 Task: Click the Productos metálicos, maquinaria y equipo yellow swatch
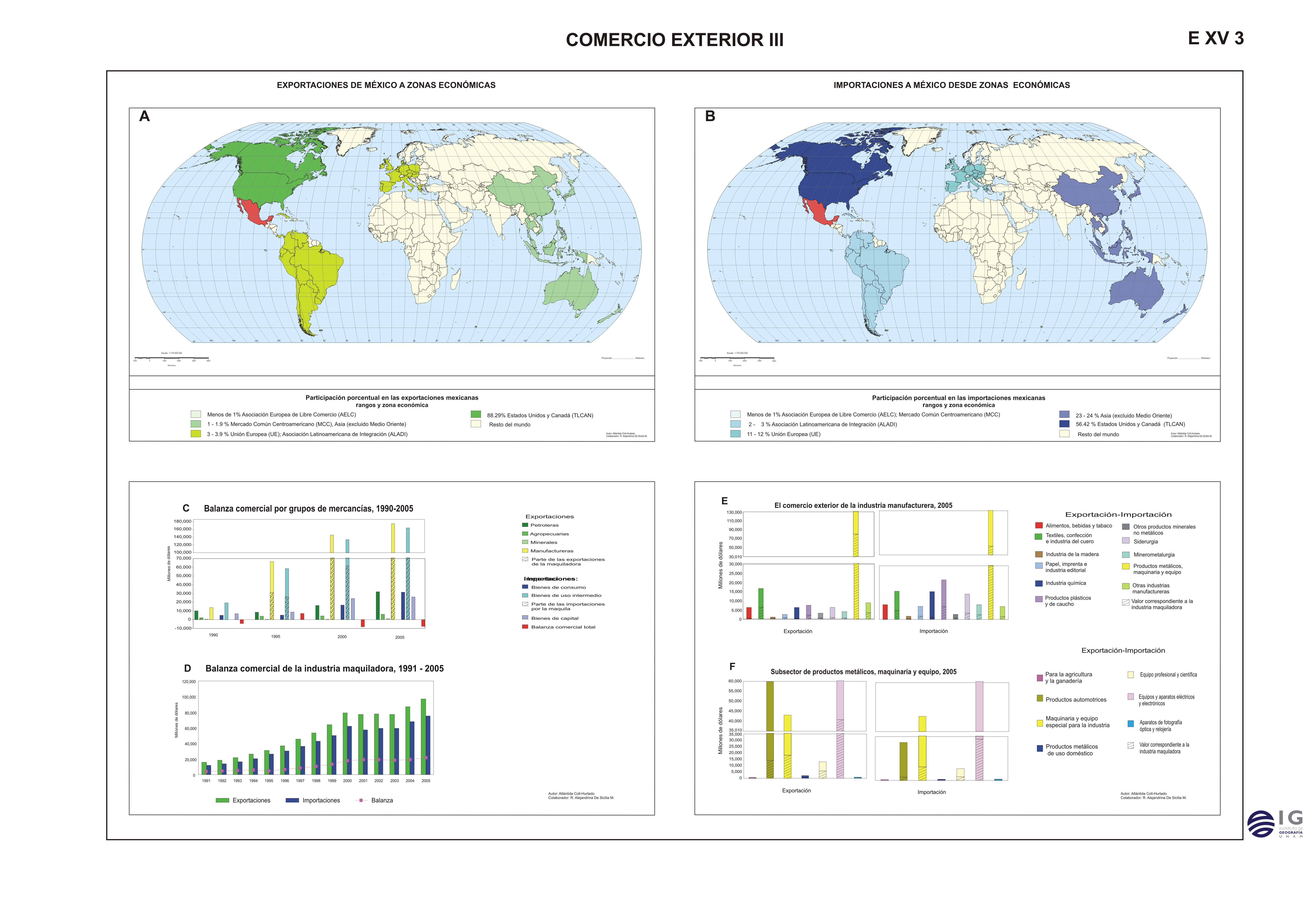click(1125, 566)
